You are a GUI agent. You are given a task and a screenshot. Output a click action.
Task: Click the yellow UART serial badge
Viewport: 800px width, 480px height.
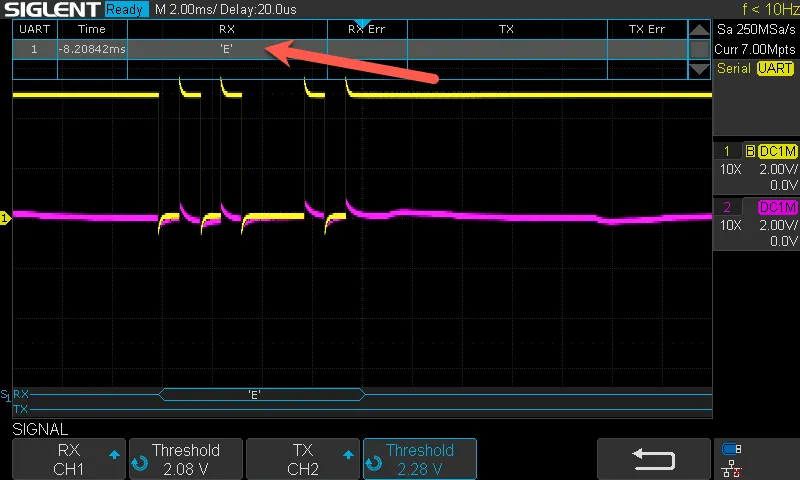click(x=774, y=69)
